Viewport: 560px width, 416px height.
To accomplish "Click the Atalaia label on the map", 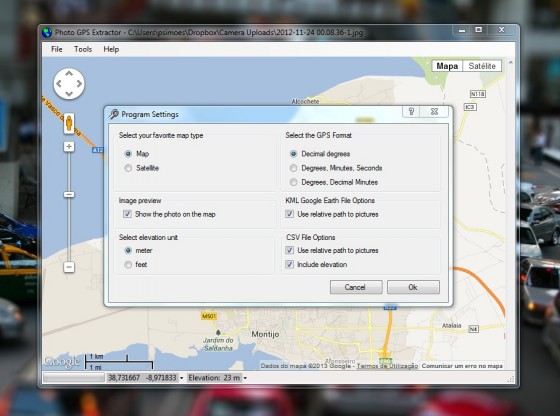I will click(452, 325).
